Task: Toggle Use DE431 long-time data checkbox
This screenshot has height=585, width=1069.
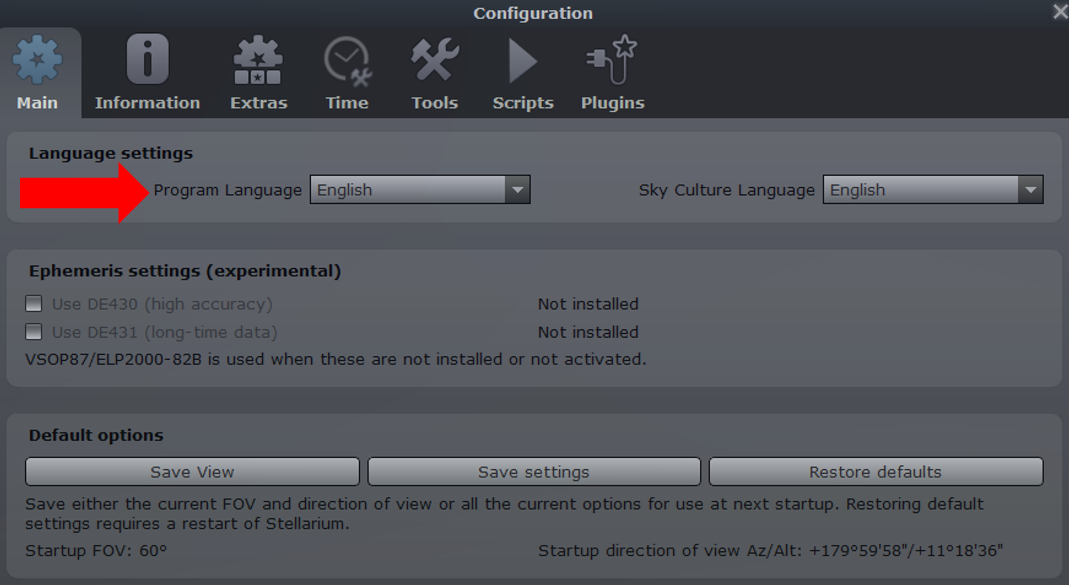Action: (34, 332)
